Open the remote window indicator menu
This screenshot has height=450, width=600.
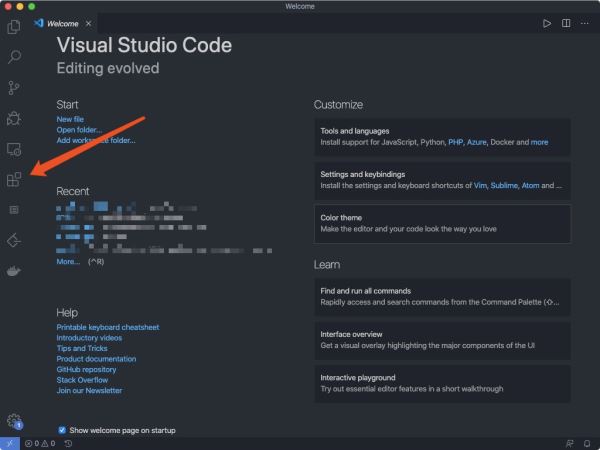9,443
